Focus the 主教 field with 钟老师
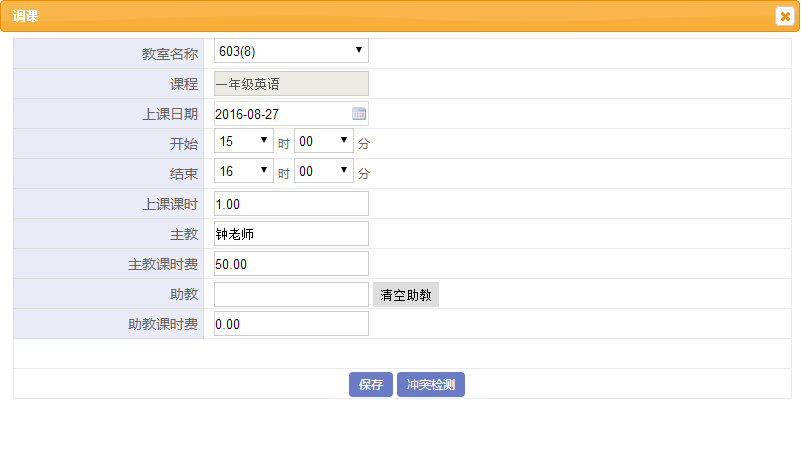 291,234
